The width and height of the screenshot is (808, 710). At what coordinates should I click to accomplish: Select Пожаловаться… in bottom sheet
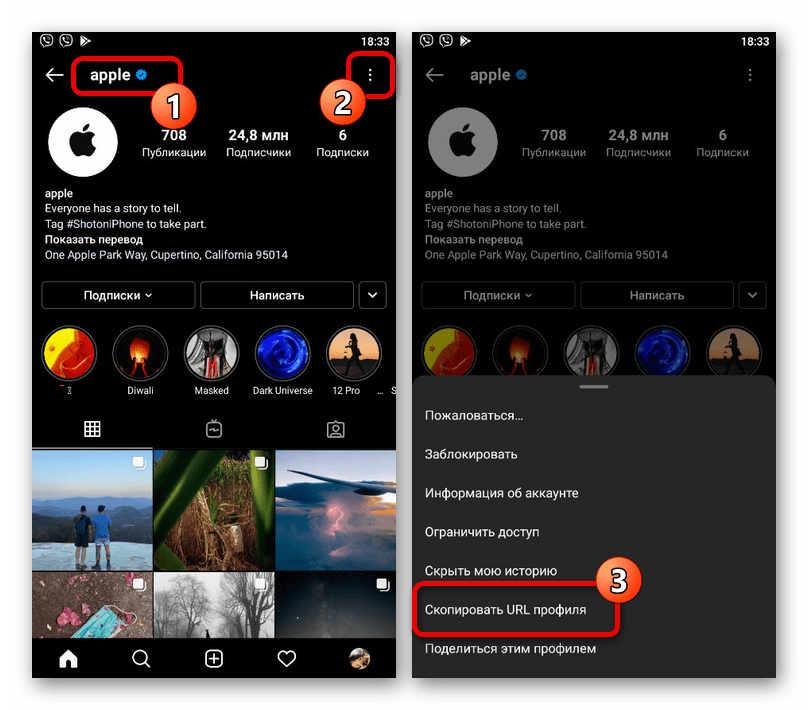click(594, 416)
